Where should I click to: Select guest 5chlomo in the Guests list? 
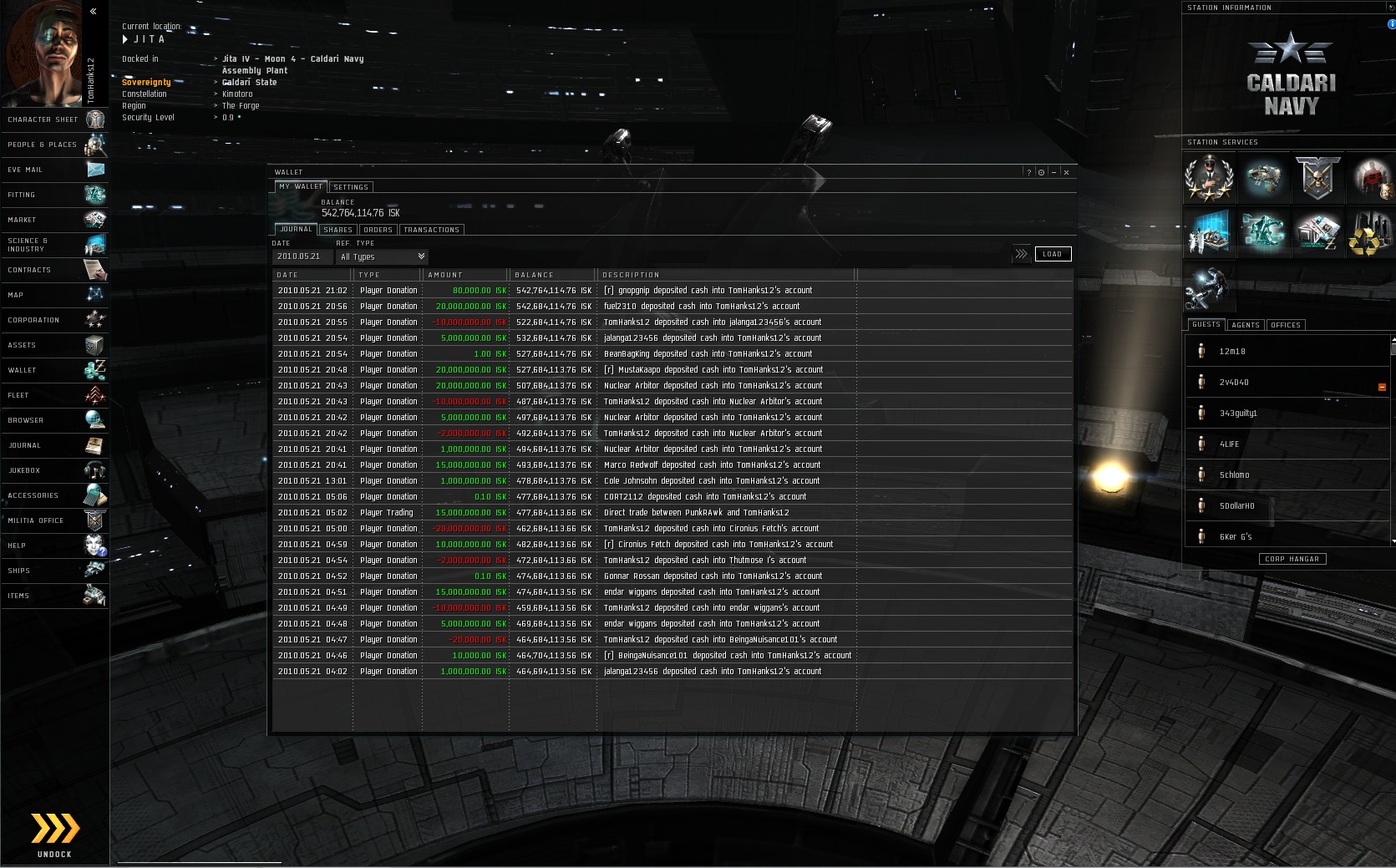click(x=1287, y=475)
